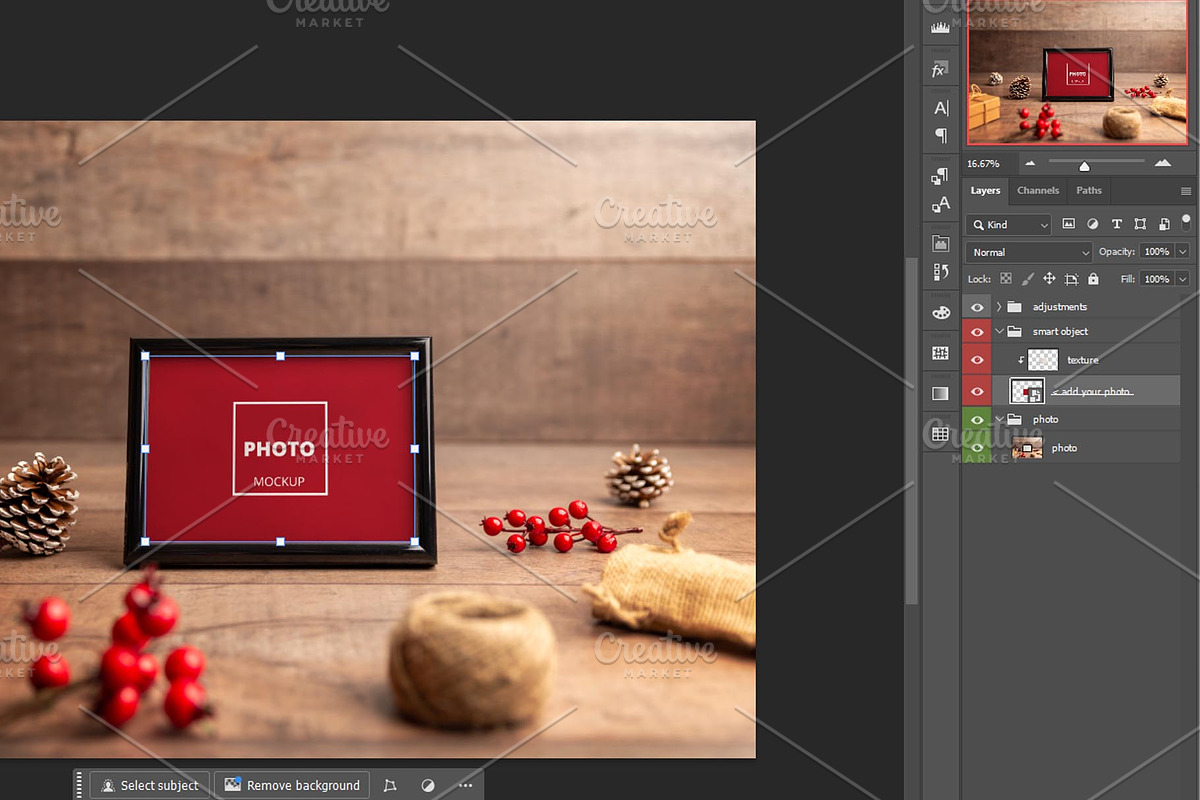Filter layers by adjustment layers icon

click(x=1093, y=224)
